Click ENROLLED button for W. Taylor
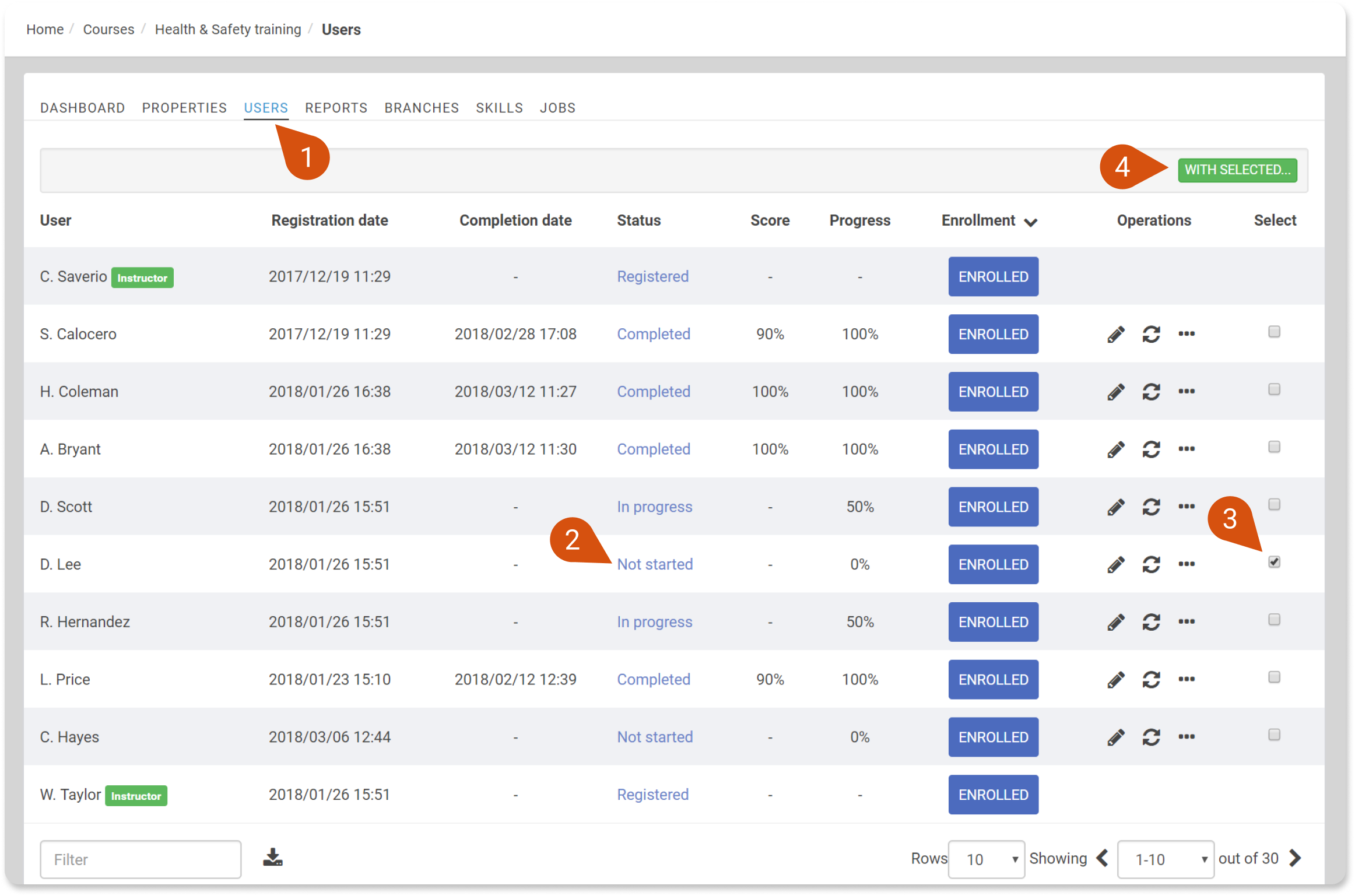1355x896 pixels. click(993, 795)
